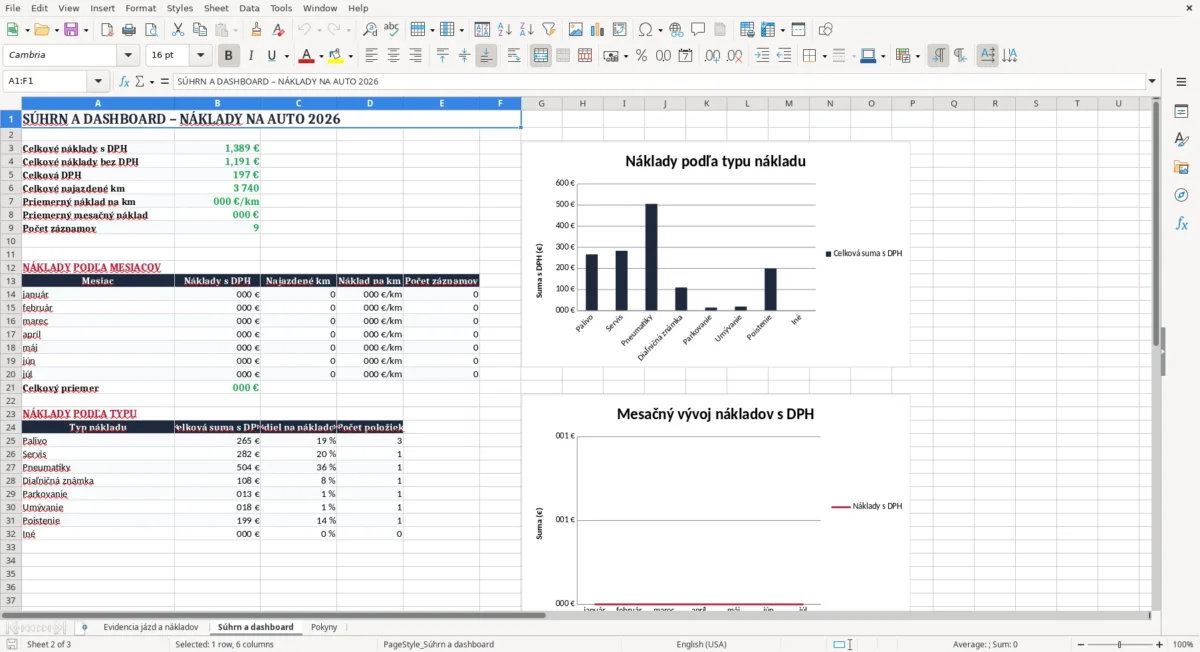Open the Navigator deck in the sidebar

click(x=1181, y=195)
